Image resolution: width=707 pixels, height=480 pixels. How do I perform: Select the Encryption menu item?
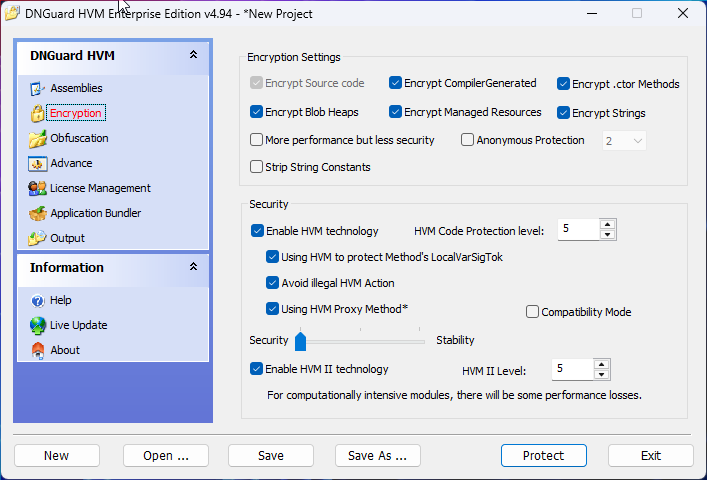75,114
